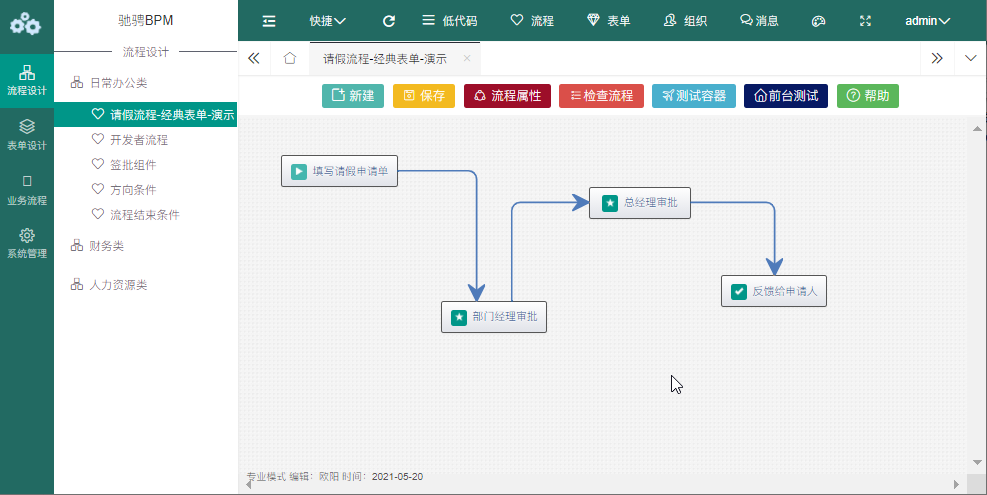Toggle fullscreen mode icon
Screen dimensions: 987x495
(865, 21)
